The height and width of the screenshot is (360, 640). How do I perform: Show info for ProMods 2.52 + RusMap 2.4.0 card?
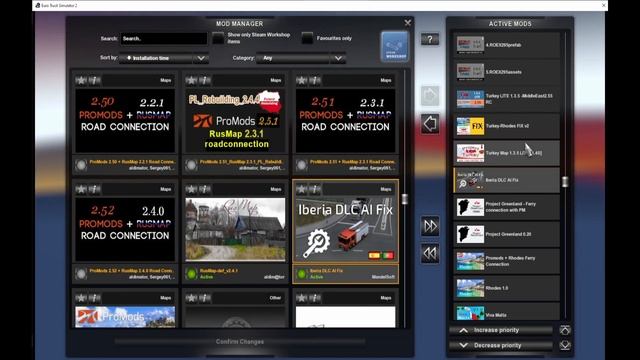[95, 189]
